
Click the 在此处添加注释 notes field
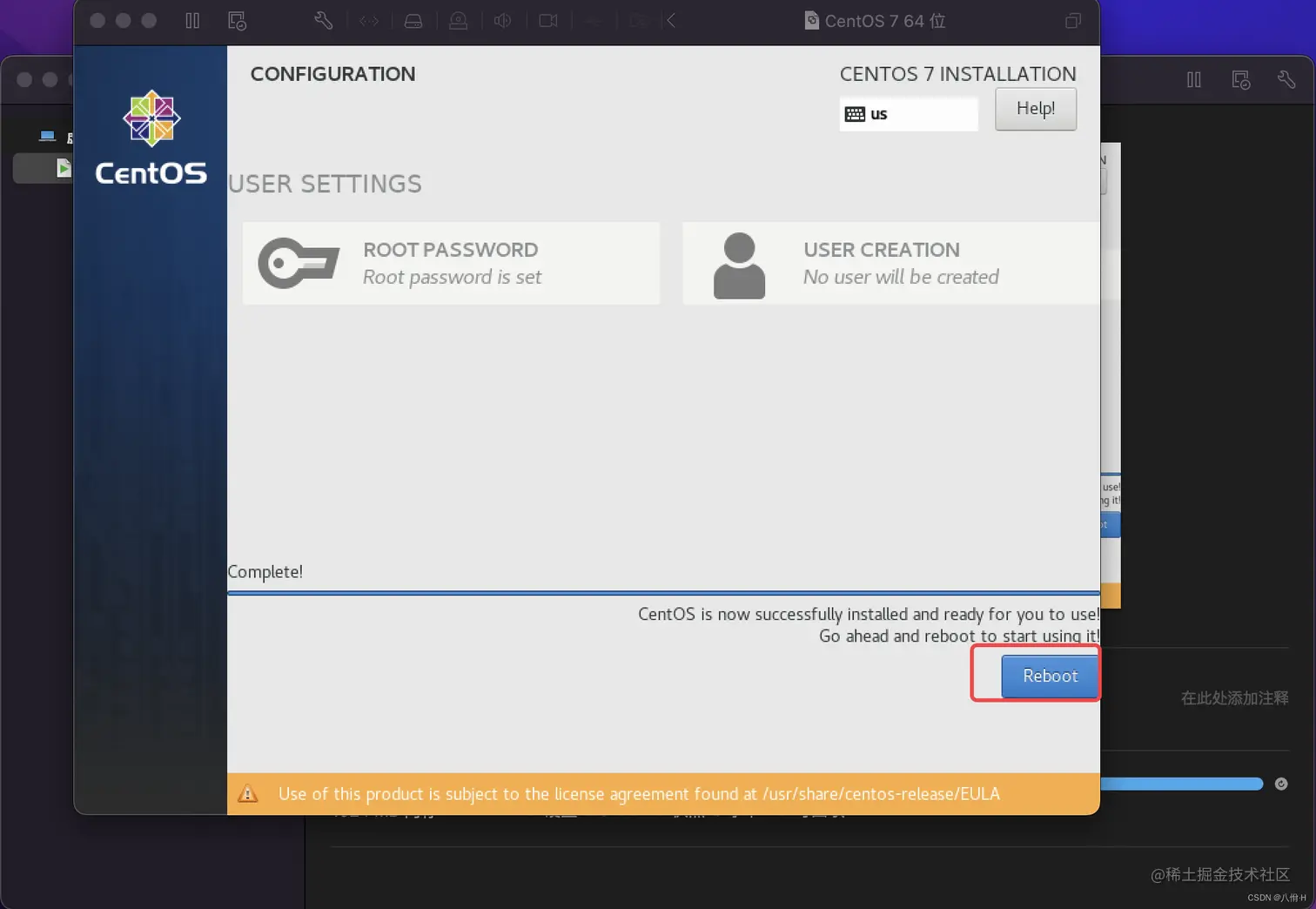click(1234, 698)
